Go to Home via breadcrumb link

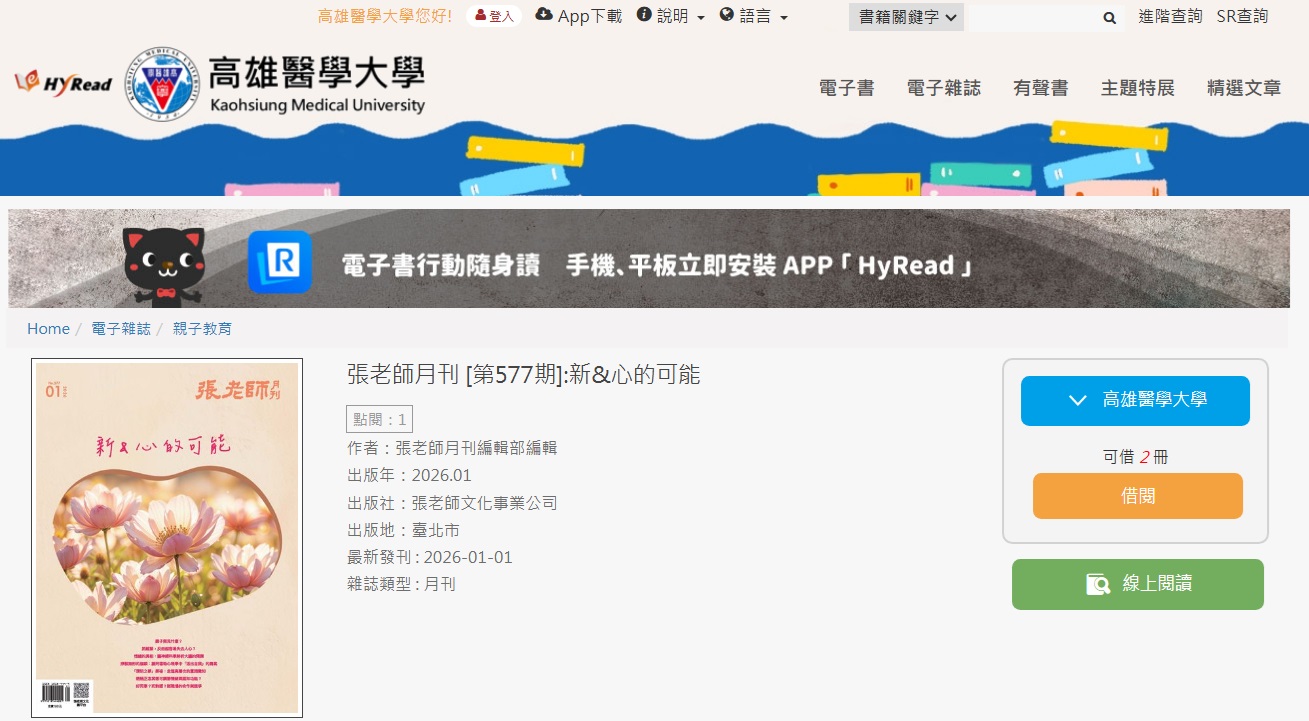pos(48,328)
